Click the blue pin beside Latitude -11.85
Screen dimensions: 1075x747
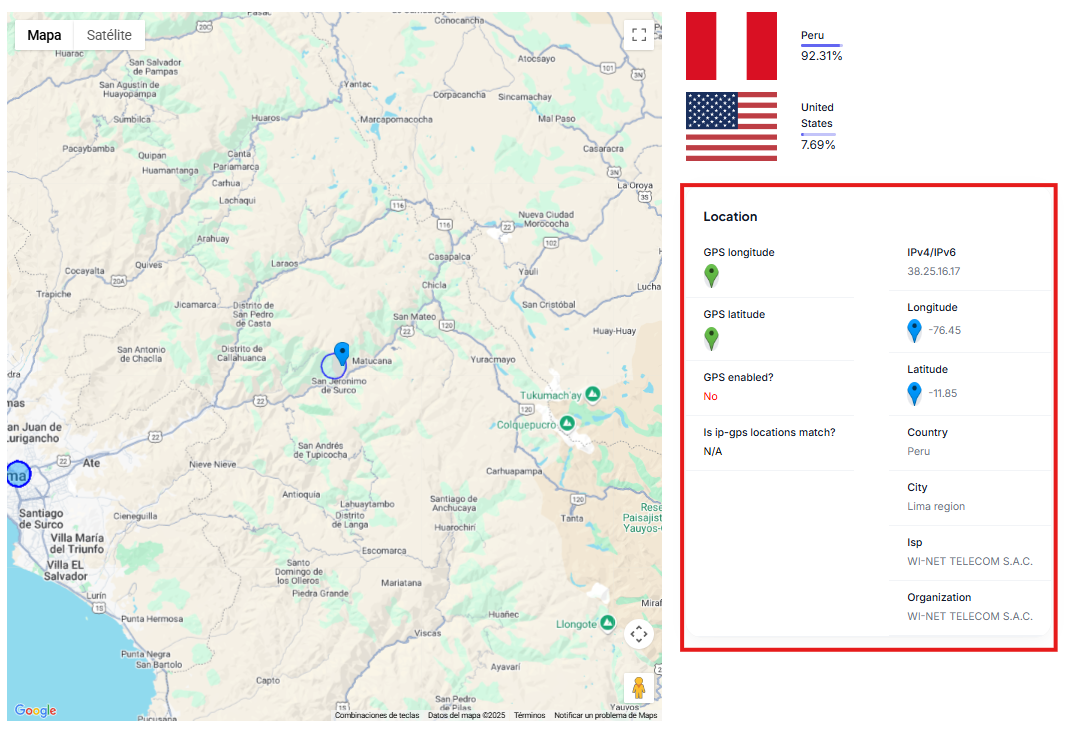click(915, 393)
